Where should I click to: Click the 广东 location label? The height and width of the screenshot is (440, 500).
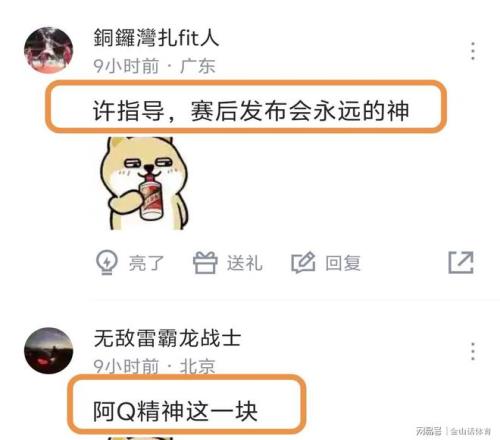198,66
